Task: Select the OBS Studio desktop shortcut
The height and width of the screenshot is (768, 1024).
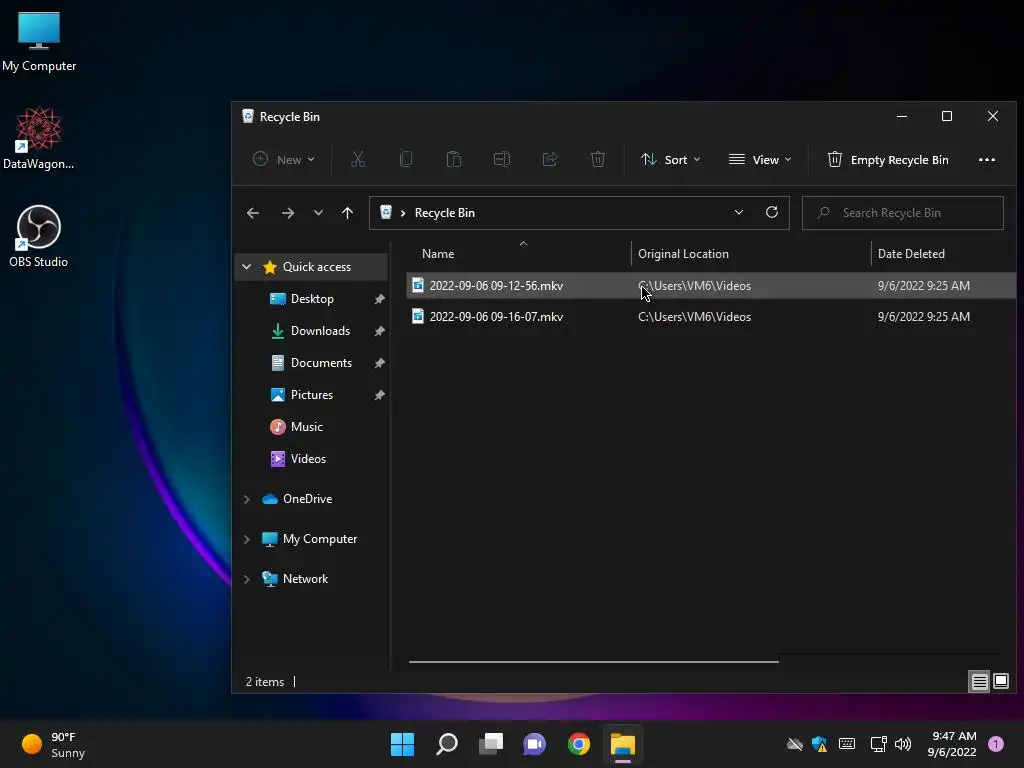Action: click(x=39, y=236)
